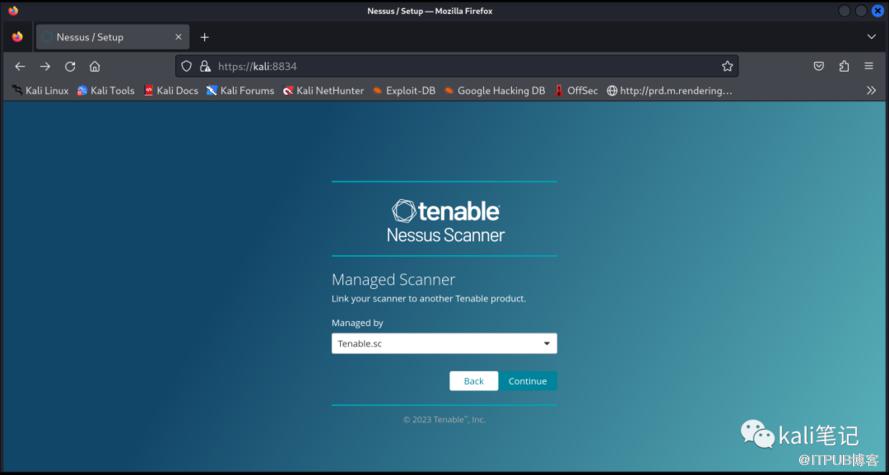The width and height of the screenshot is (889, 475).
Task: Click the 2023 Tenable, Inc. copyright text
Action: [444, 420]
